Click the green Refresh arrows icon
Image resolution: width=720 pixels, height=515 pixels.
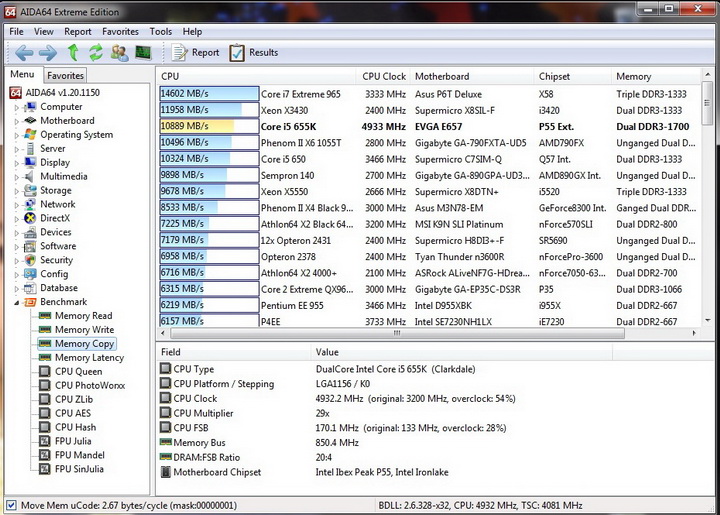(x=96, y=52)
